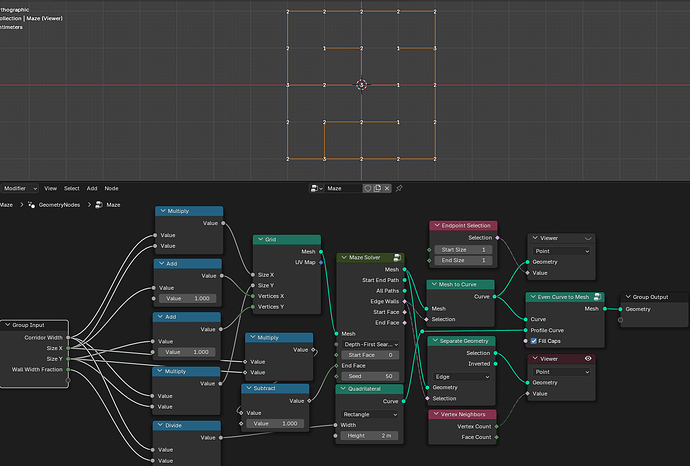Screen dimensions: 690x466
Task: Toggle the pin icon in the node editor header
Action: click(x=399, y=188)
